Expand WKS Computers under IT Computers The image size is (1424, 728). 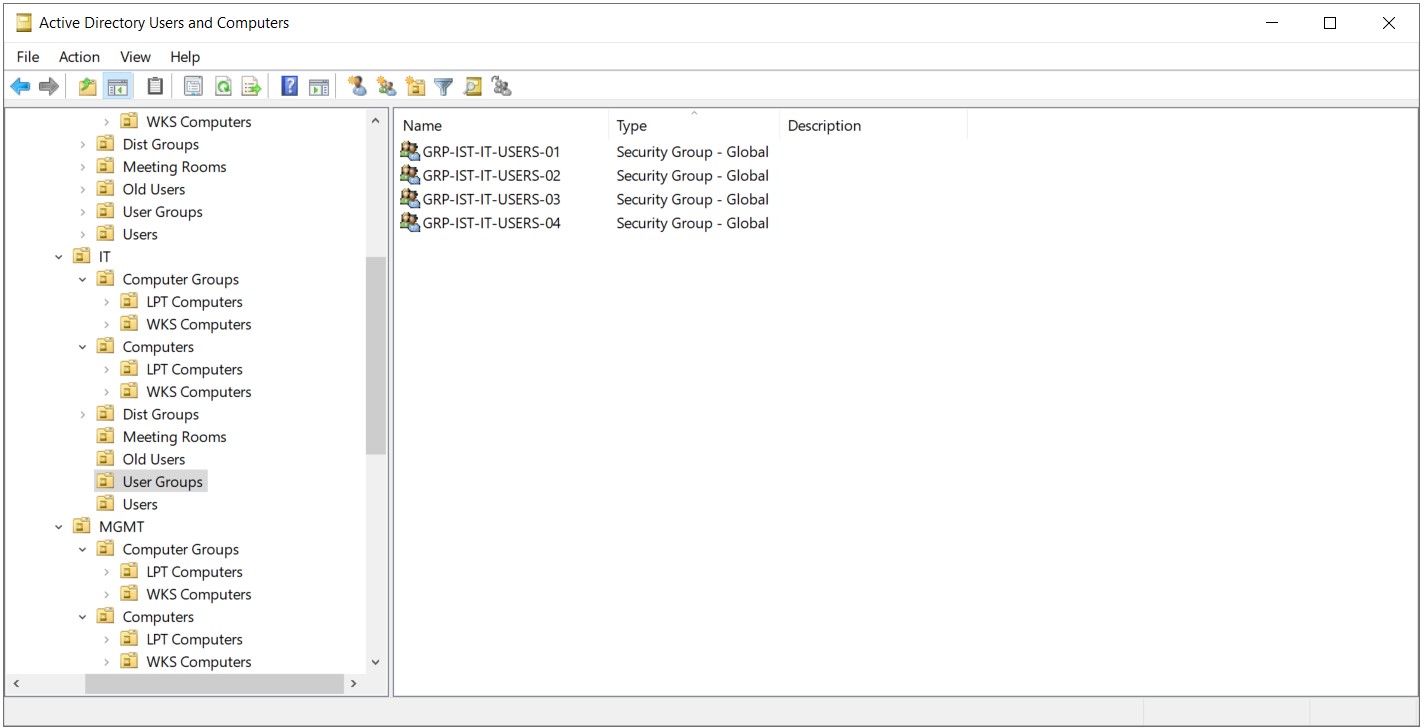click(107, 392)
